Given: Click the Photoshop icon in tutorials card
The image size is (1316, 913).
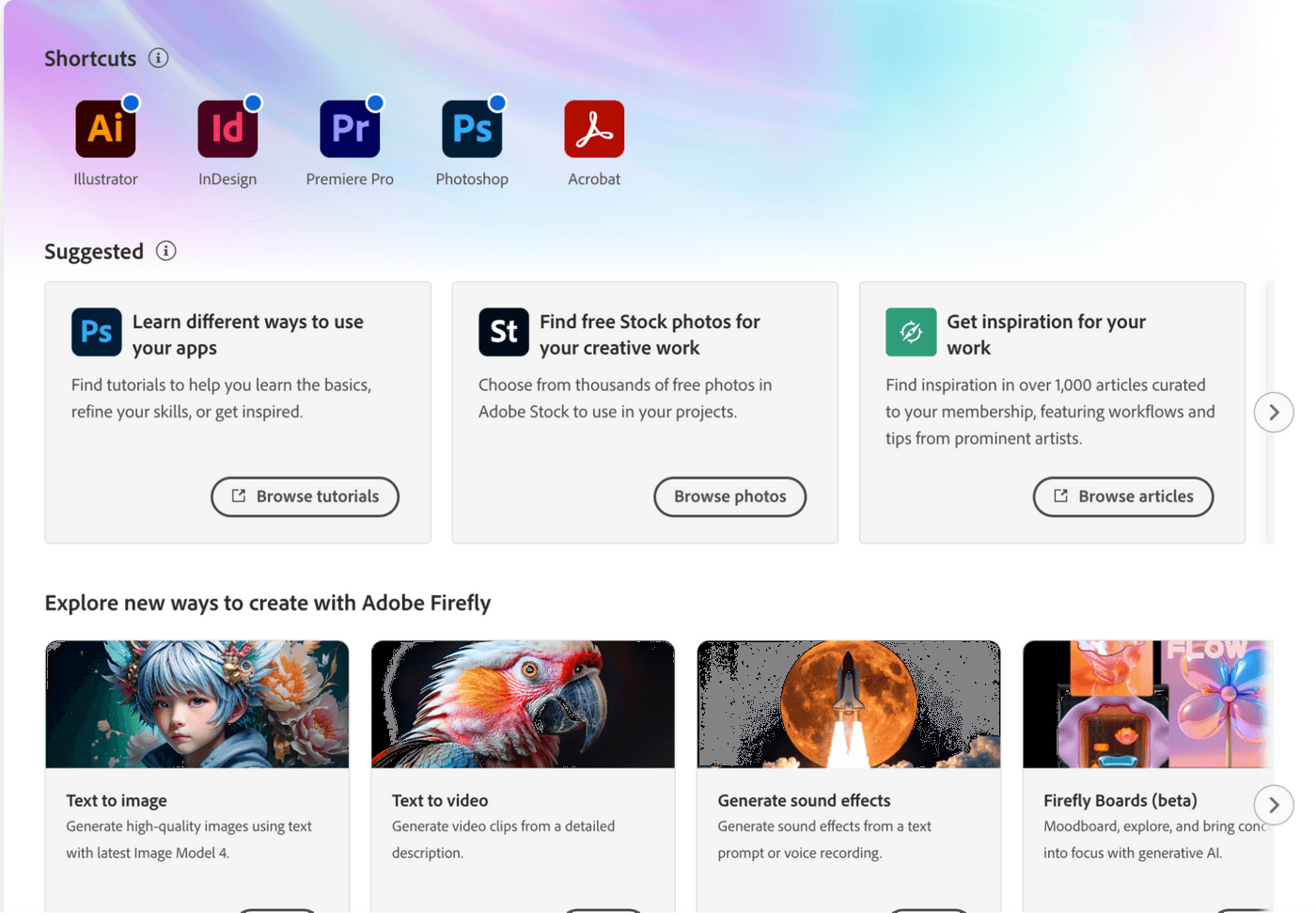Looking at the screenshot, I should click(97, 332).
